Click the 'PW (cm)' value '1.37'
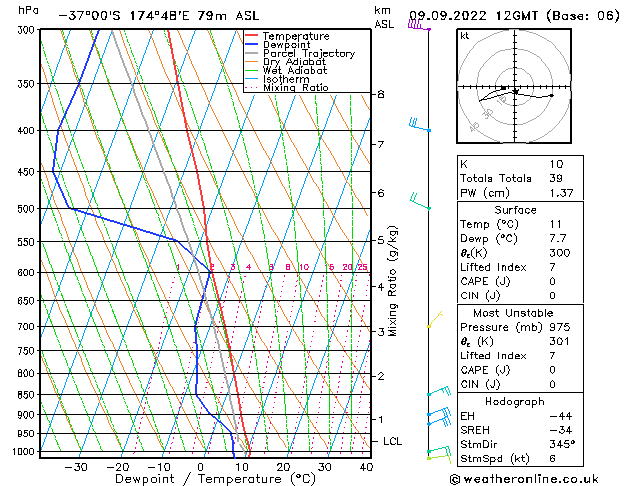The width and height of the screenshot is (629, 486). coord(561,193)
